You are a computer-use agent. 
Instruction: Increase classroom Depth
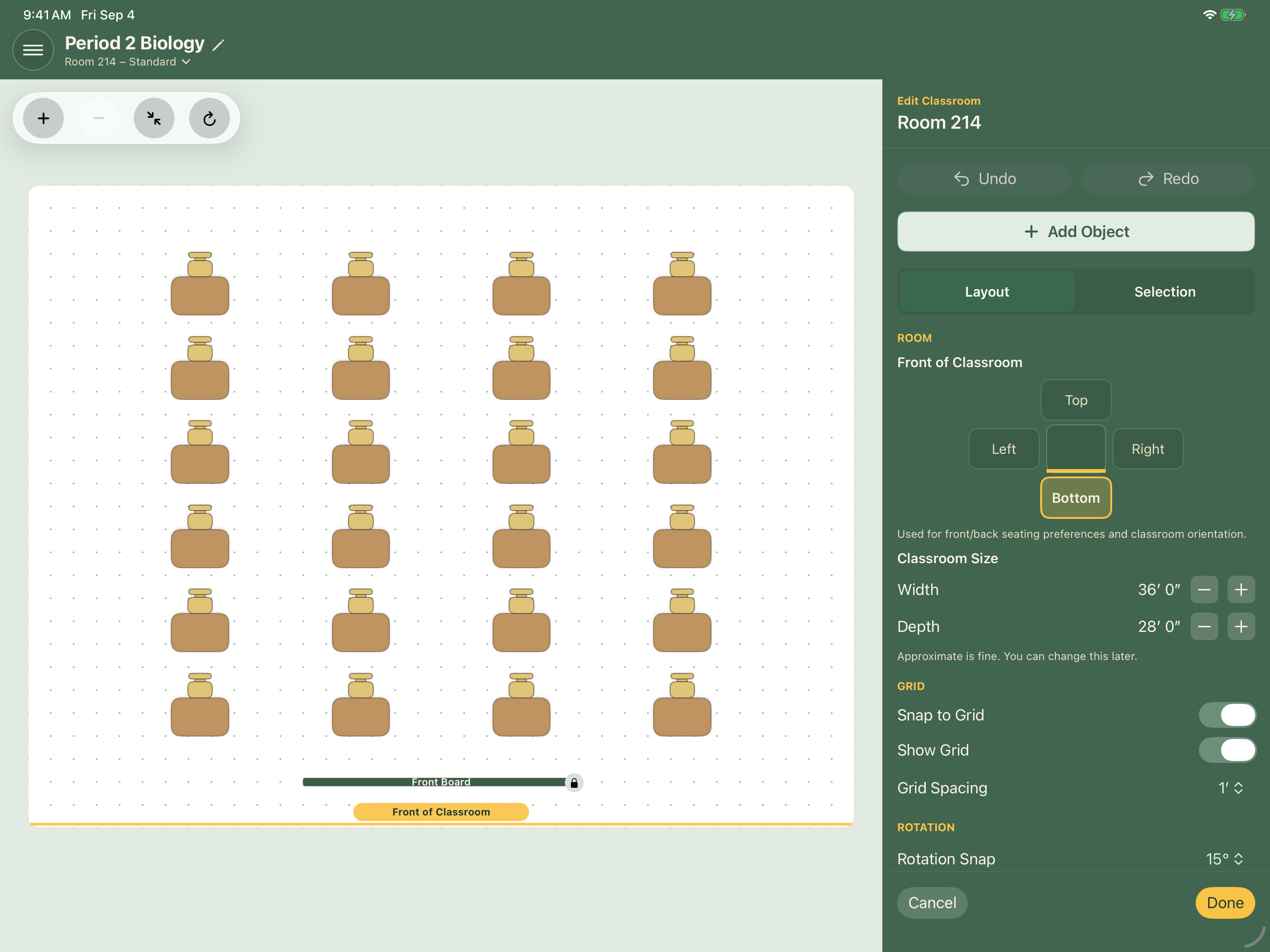click(1241, 626)
